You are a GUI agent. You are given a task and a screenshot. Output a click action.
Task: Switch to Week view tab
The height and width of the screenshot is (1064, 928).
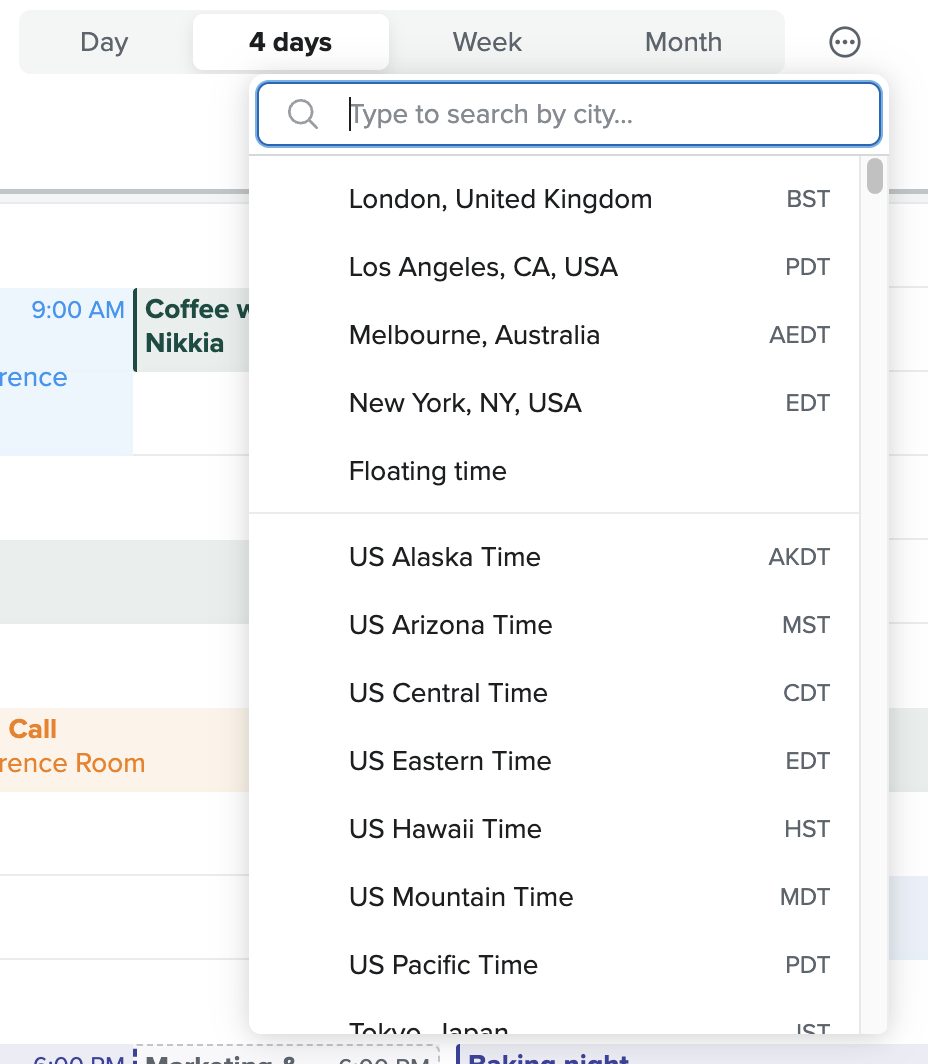(x=487, y=42)
